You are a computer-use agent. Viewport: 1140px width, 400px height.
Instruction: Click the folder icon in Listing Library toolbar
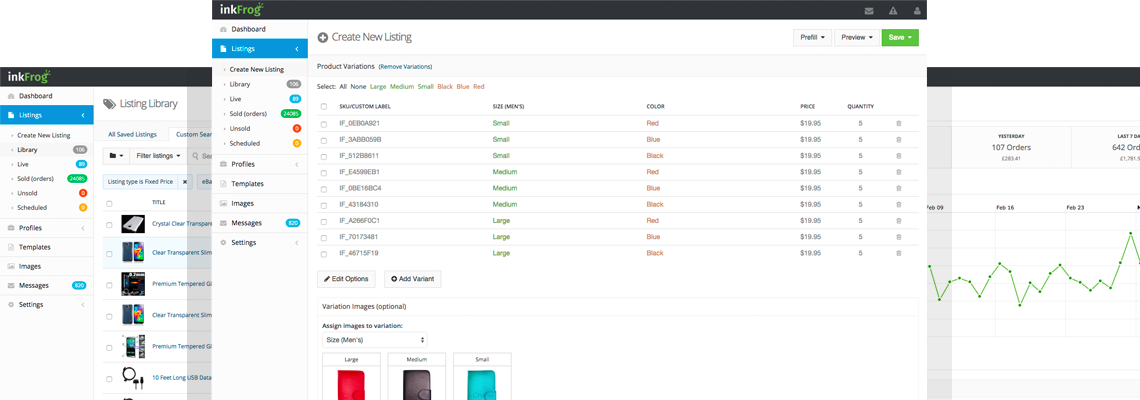(x=117, y=156)
